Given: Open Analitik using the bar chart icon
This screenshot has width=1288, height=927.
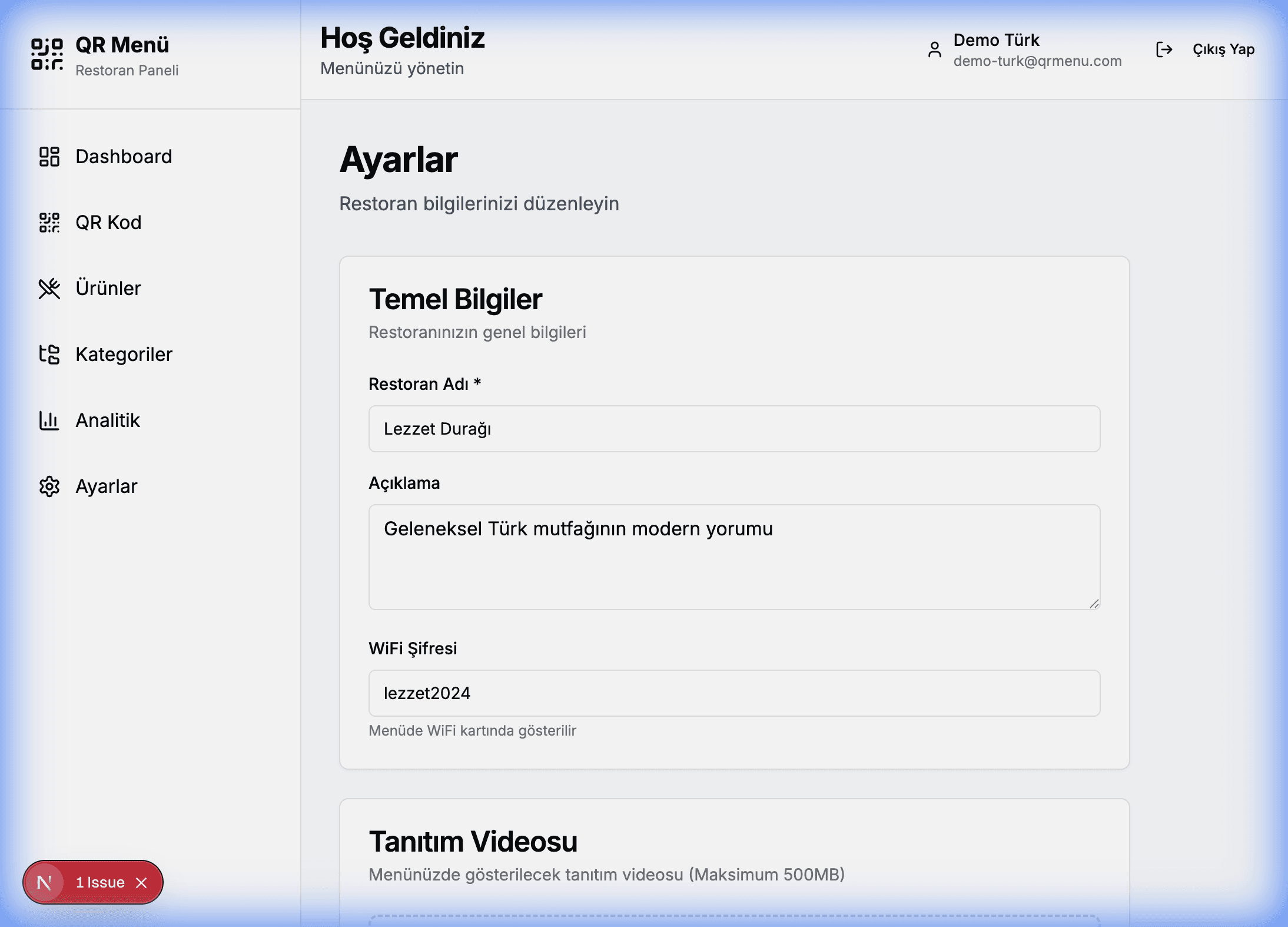Looking at the screenshot, I should [x=49, y=420].
